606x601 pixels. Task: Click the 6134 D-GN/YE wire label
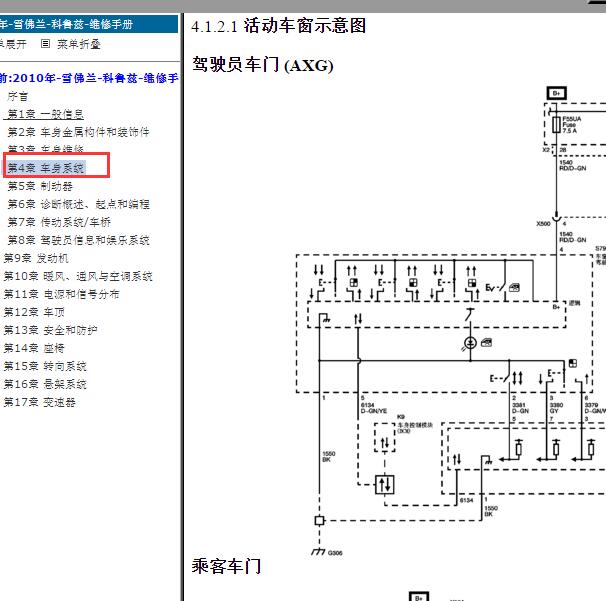[373, 408]
